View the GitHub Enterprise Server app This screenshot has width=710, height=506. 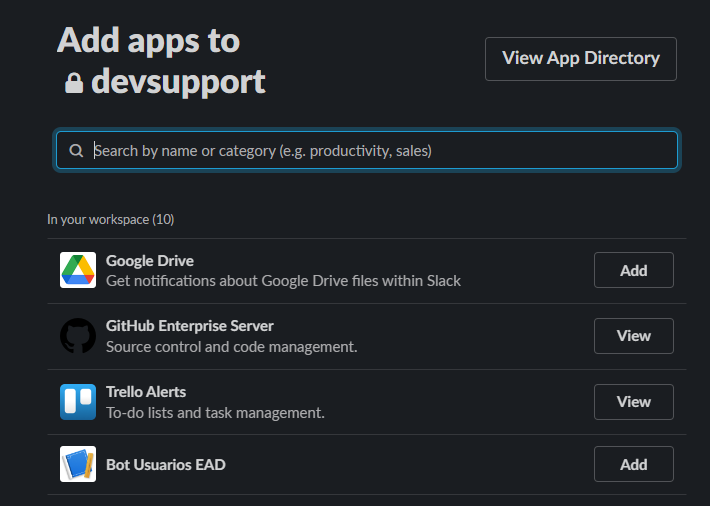tap(634, 336)
